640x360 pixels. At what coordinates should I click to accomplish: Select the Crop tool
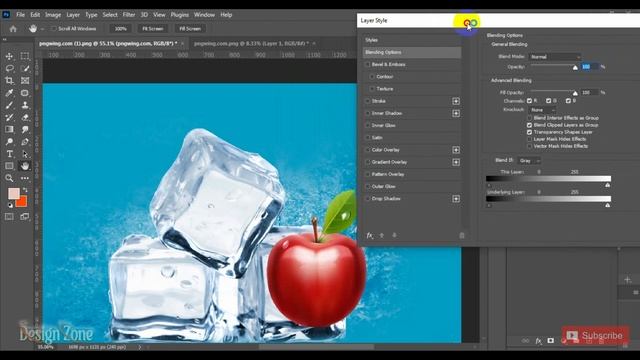tap(9, 80)
